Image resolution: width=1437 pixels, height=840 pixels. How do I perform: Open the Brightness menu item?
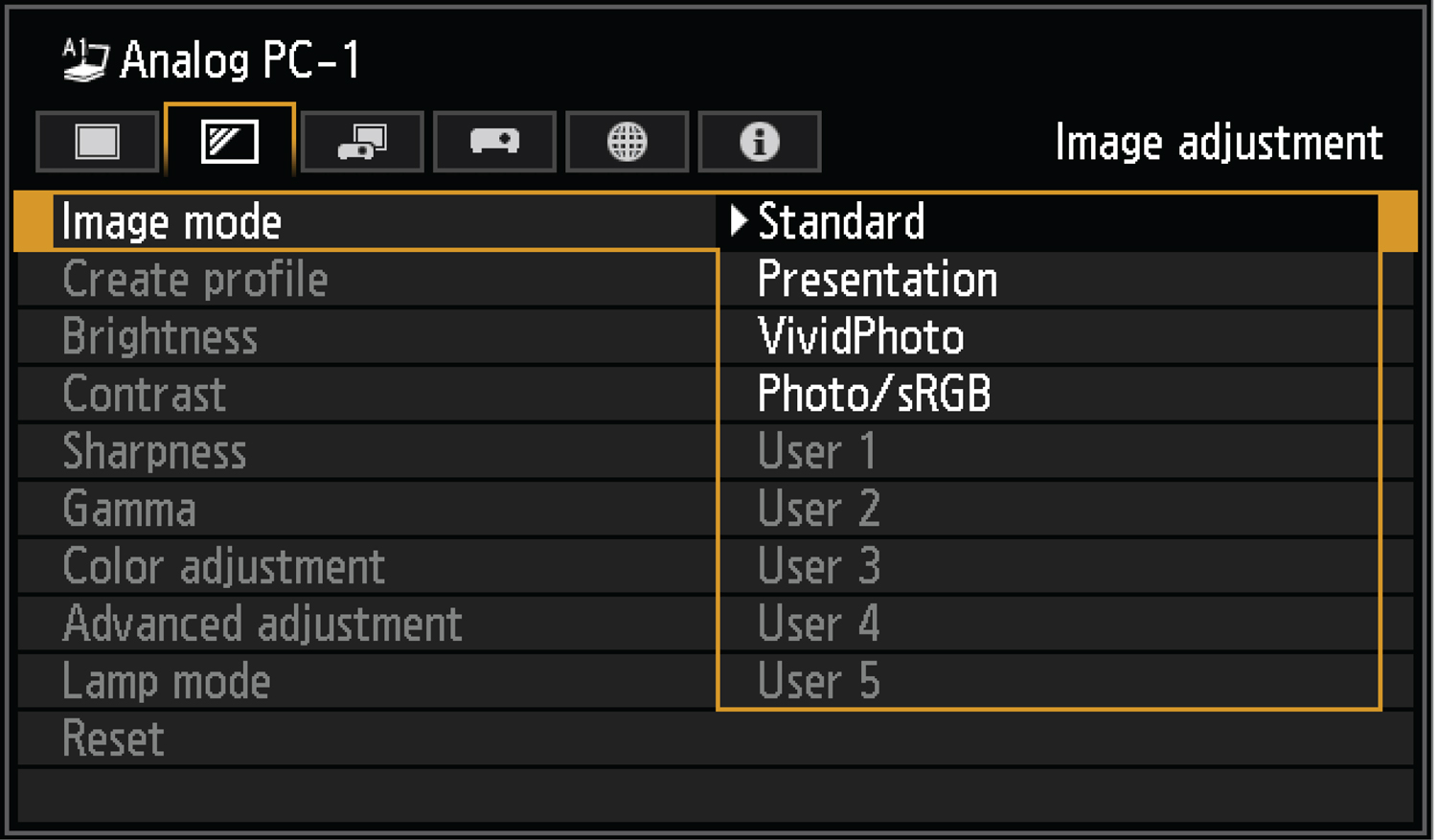(160, 337)
